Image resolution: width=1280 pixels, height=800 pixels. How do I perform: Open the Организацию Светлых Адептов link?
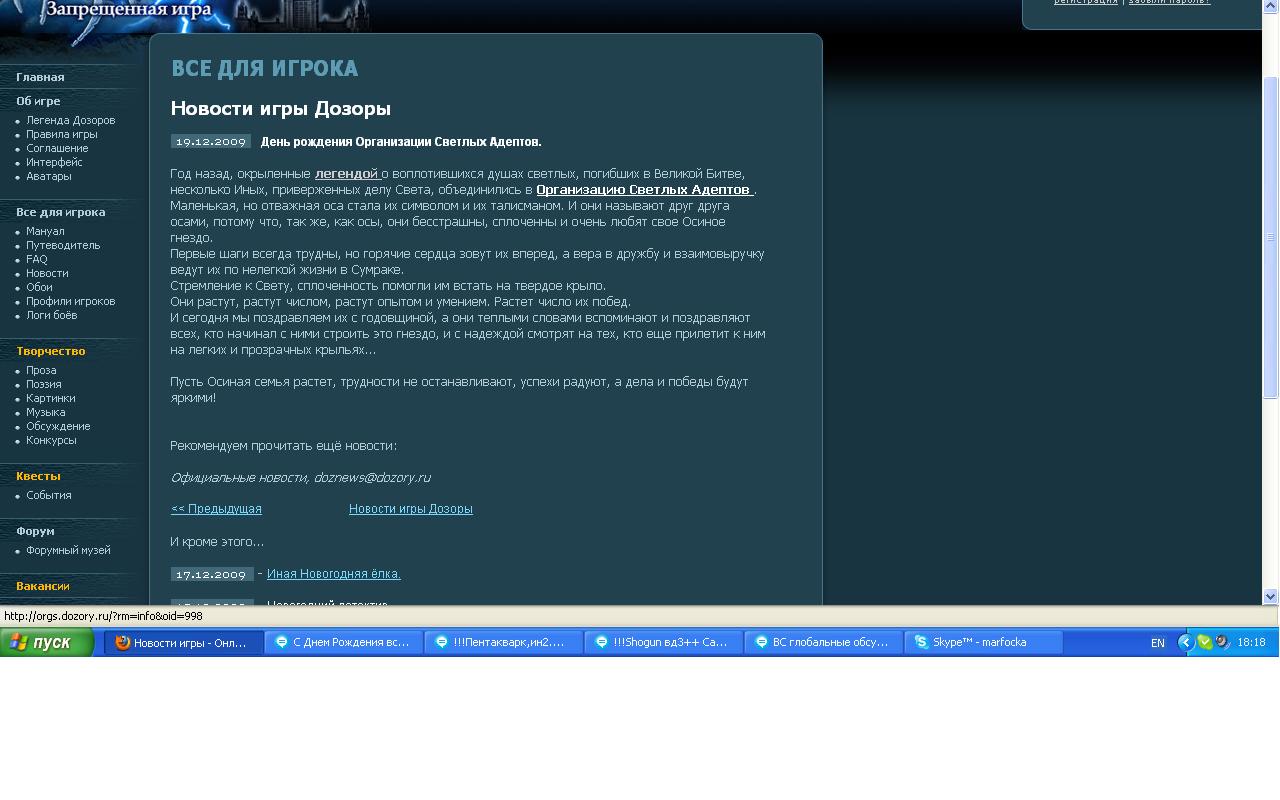tap(645, 190)
